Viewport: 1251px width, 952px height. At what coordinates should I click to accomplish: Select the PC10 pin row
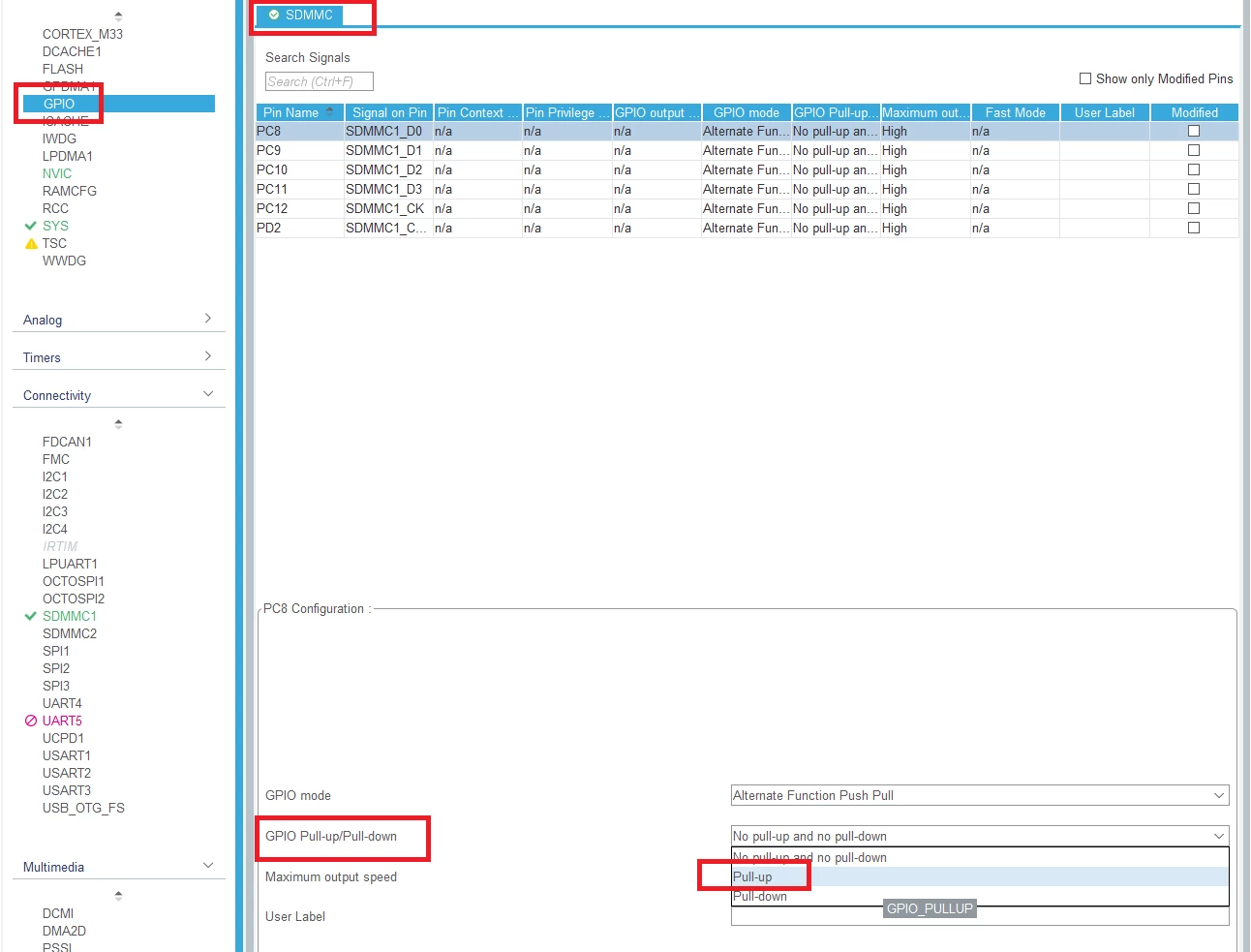pos(747,169)
